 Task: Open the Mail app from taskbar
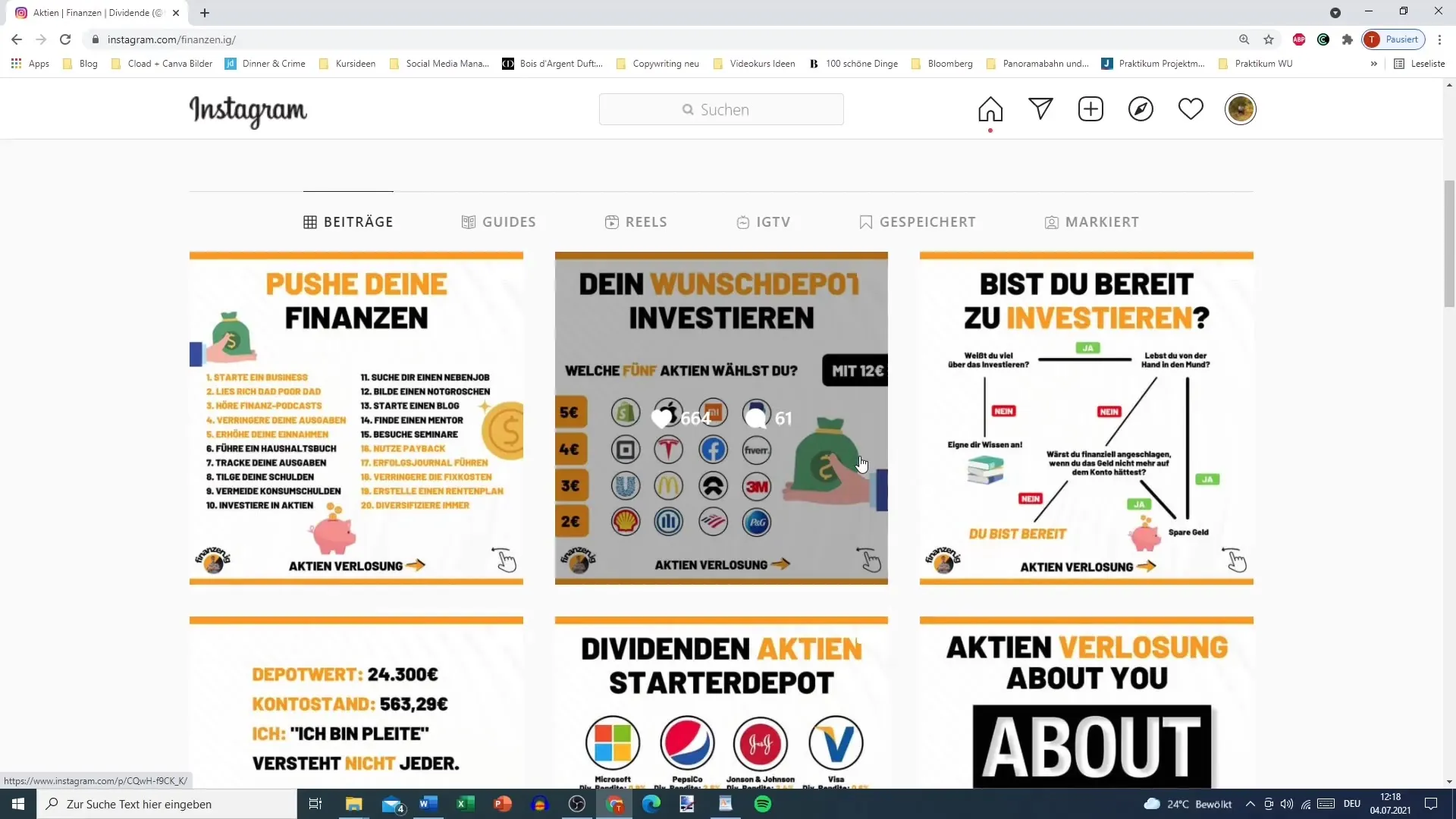click(x=393, y=804)
